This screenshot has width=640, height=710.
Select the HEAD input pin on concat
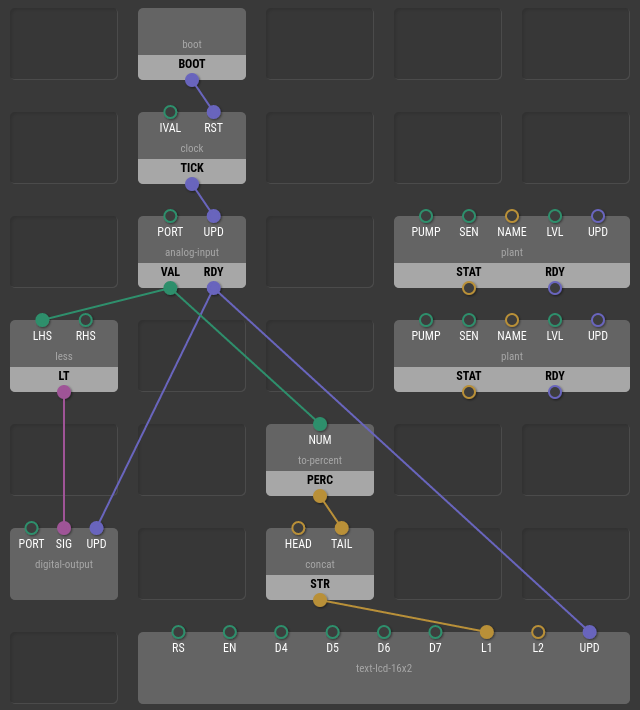[x=298, y=528]
